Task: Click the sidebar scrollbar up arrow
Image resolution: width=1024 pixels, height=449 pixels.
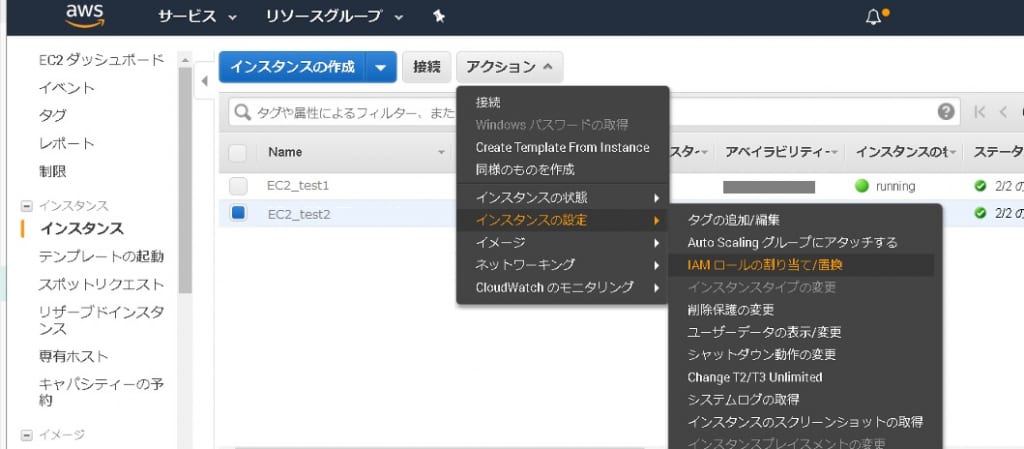Action: pos(185,59)
